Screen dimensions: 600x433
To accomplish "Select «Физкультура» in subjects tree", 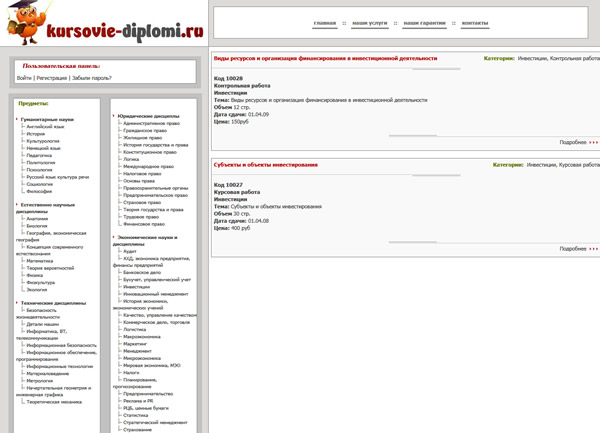I will [x=41, y=283].
